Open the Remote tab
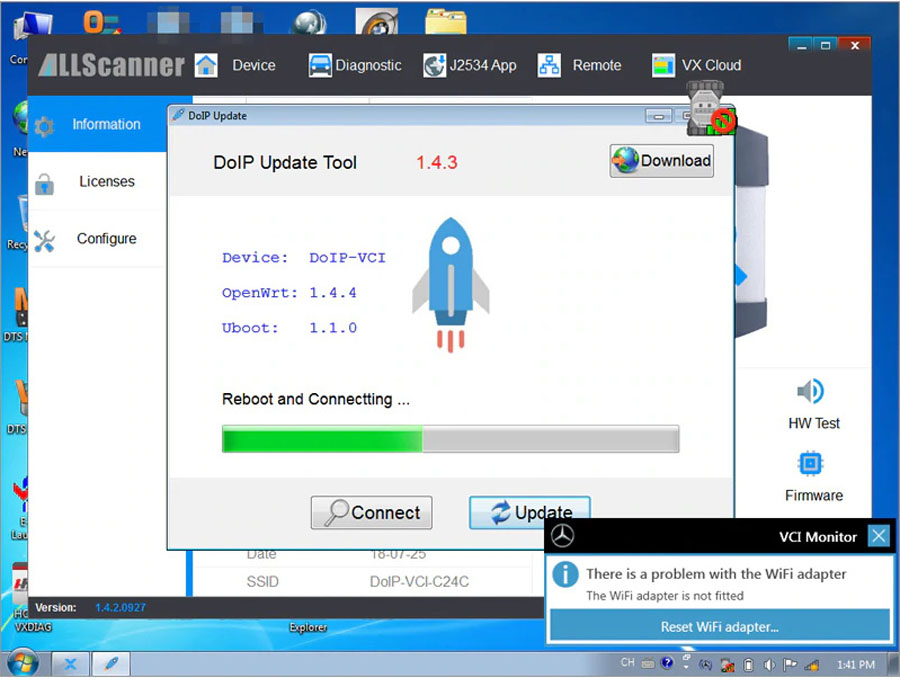 (597, 65)
